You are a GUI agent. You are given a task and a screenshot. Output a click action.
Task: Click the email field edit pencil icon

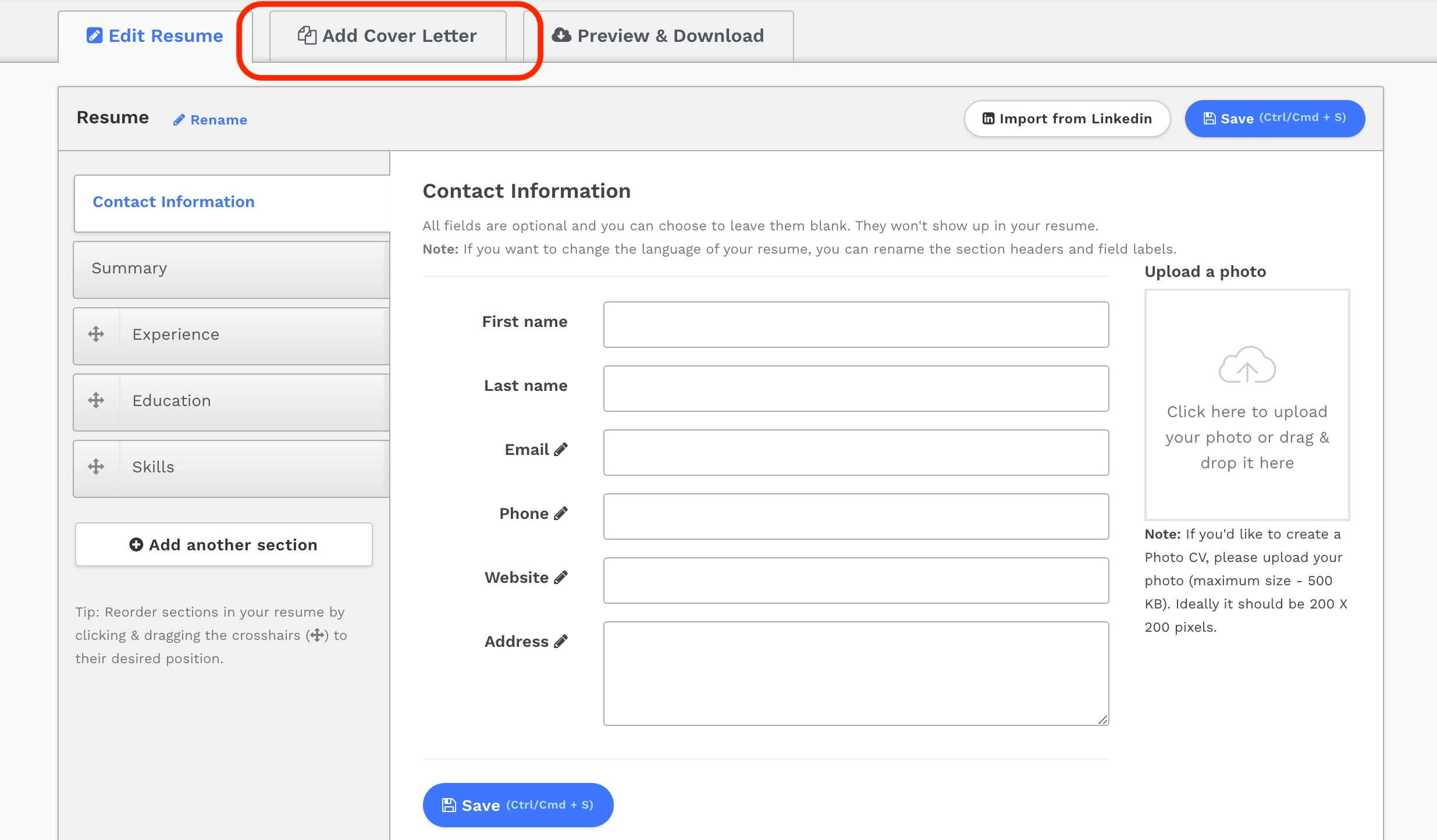[562, 449]
